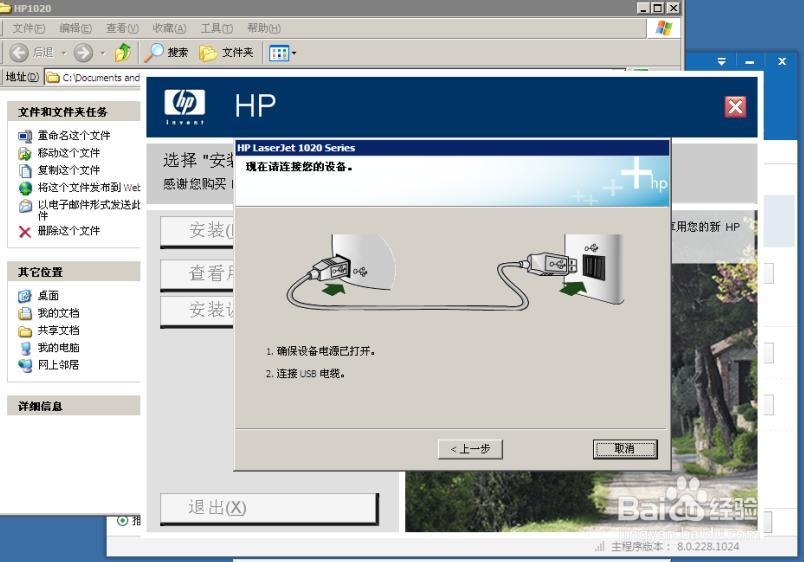The height and width of the screenshot is (562, 804).
Task: Click the 安装 button in HP installer
Action: coord(197,231)
